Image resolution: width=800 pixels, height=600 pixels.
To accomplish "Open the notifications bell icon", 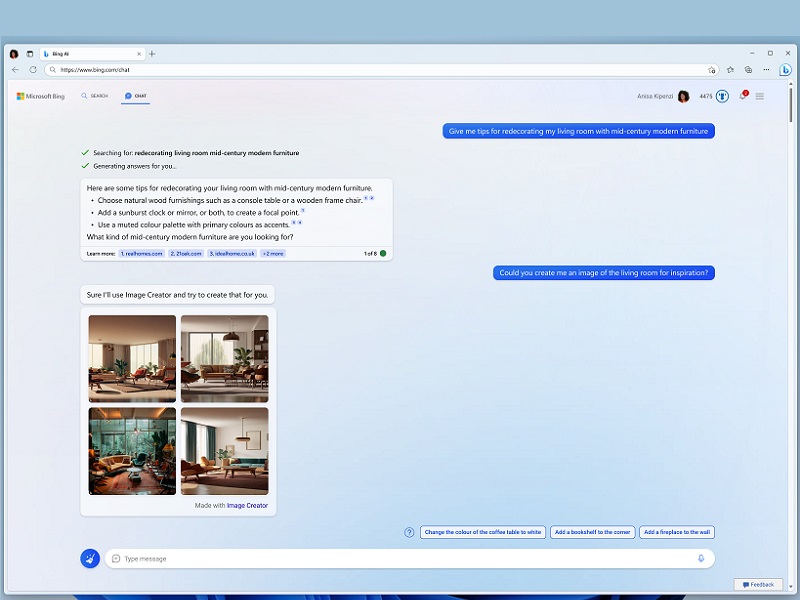I will point(743,96).
